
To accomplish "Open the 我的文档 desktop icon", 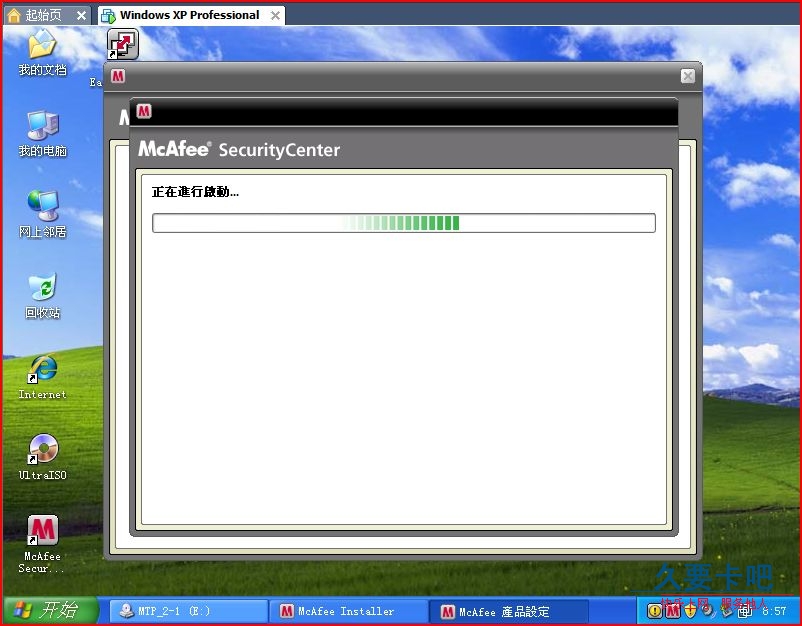I will click(42, 53).
